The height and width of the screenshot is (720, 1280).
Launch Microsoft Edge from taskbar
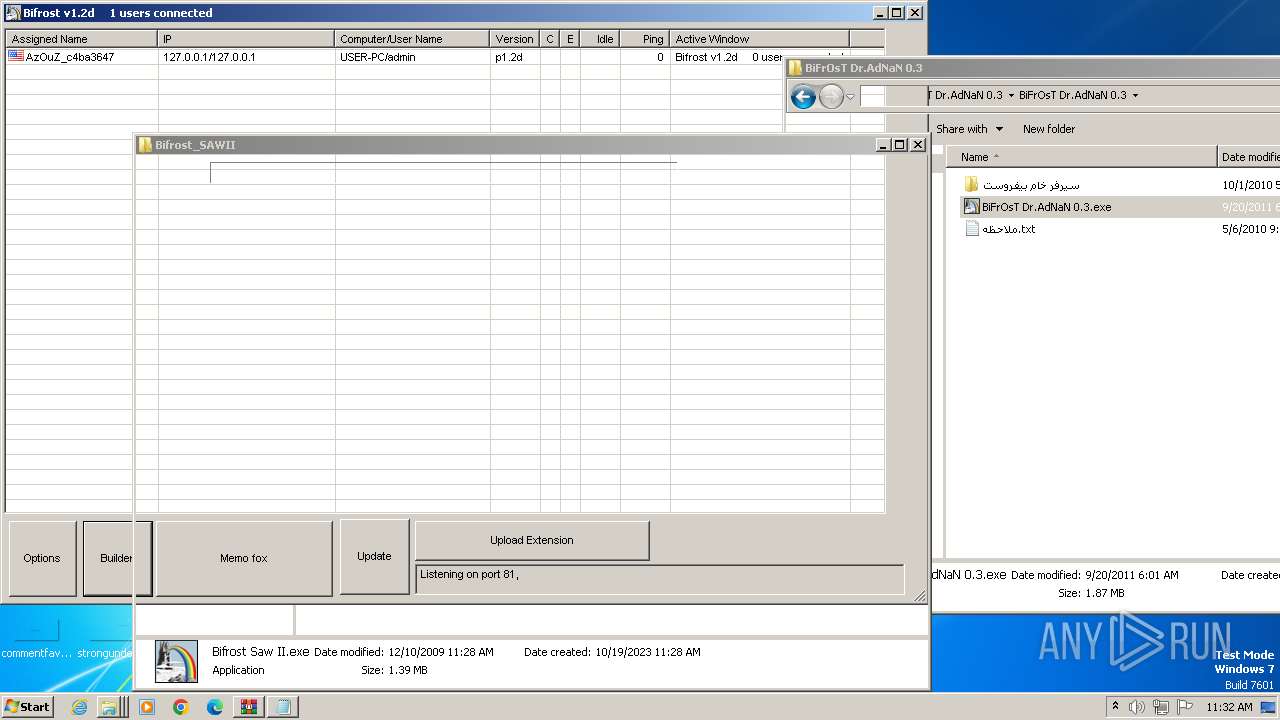215,707
